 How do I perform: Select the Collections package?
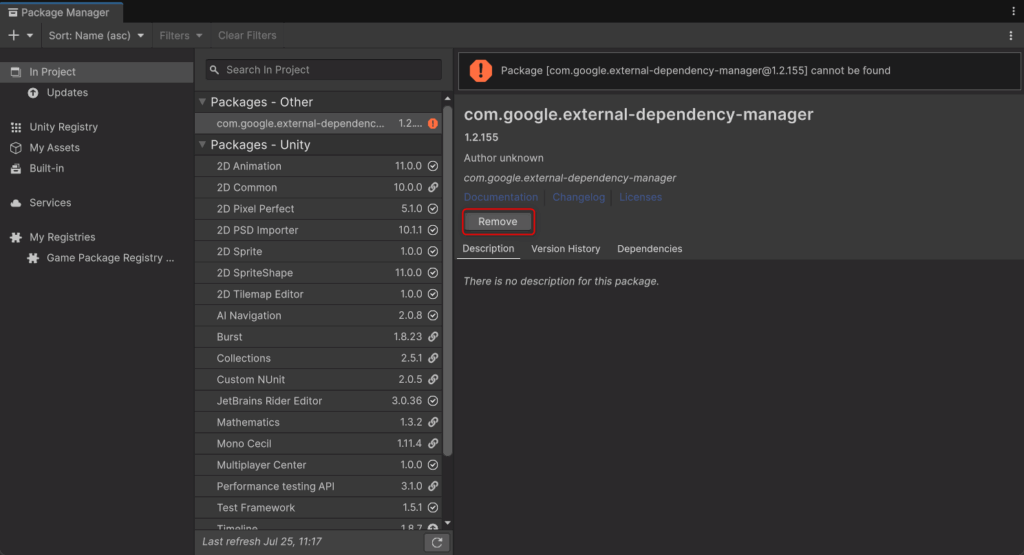319,358
